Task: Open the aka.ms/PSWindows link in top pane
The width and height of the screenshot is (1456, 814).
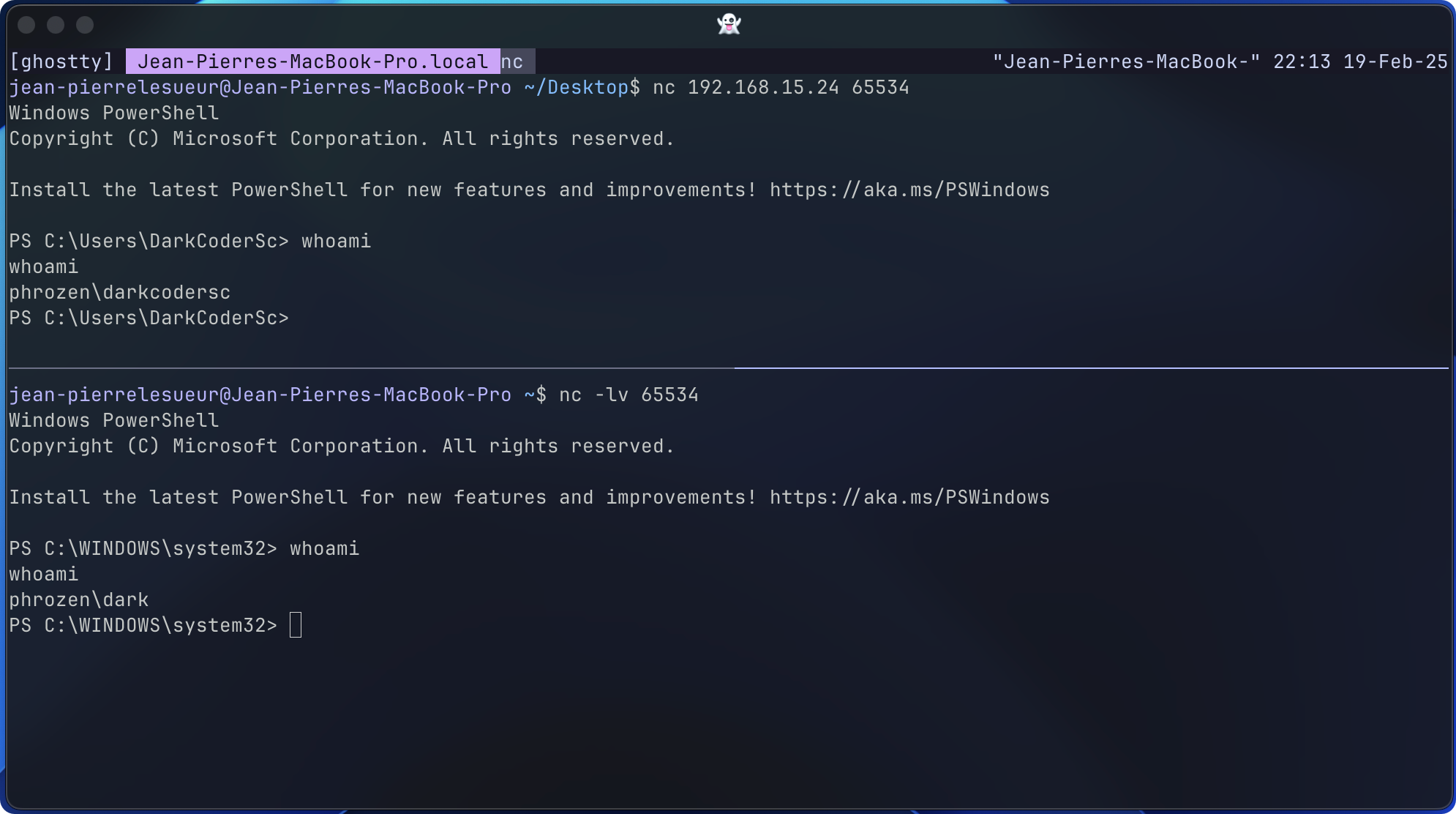Action: coord(909,190)
